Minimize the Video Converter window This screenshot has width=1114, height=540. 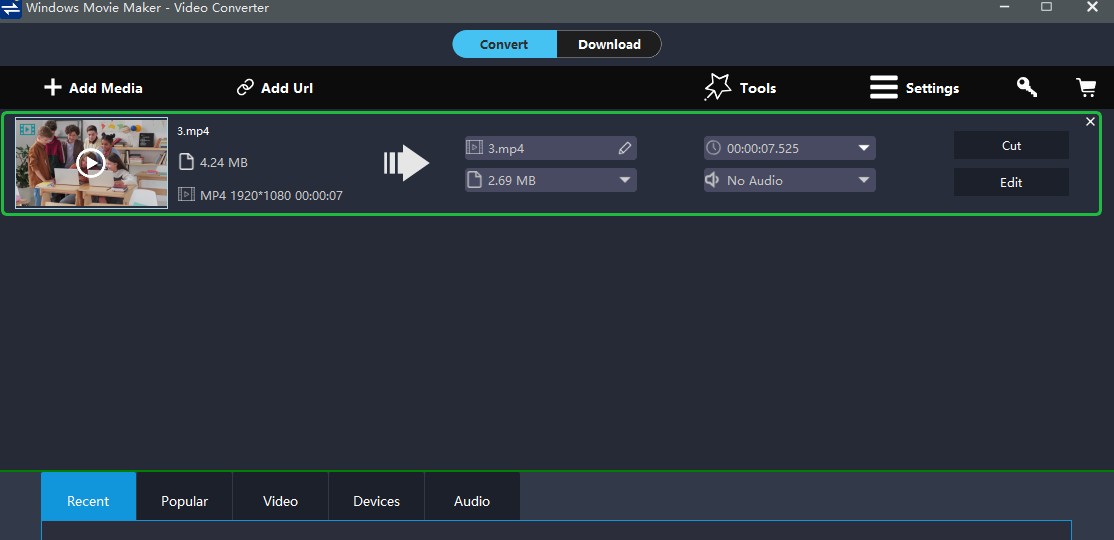pyautogui.click(x=1005, y=7)
